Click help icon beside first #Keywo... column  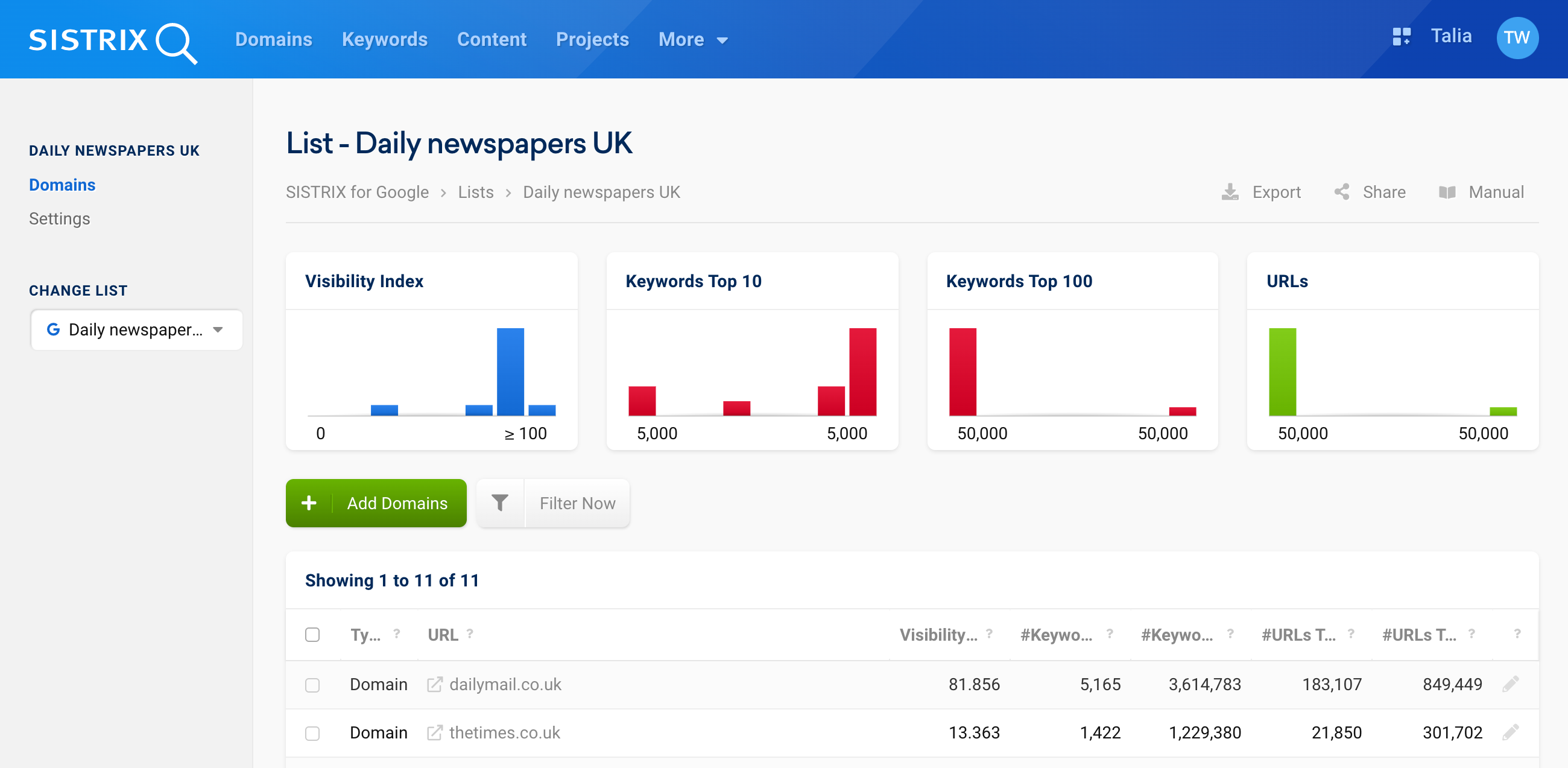pyautogui.click(x=1110, y=633)
